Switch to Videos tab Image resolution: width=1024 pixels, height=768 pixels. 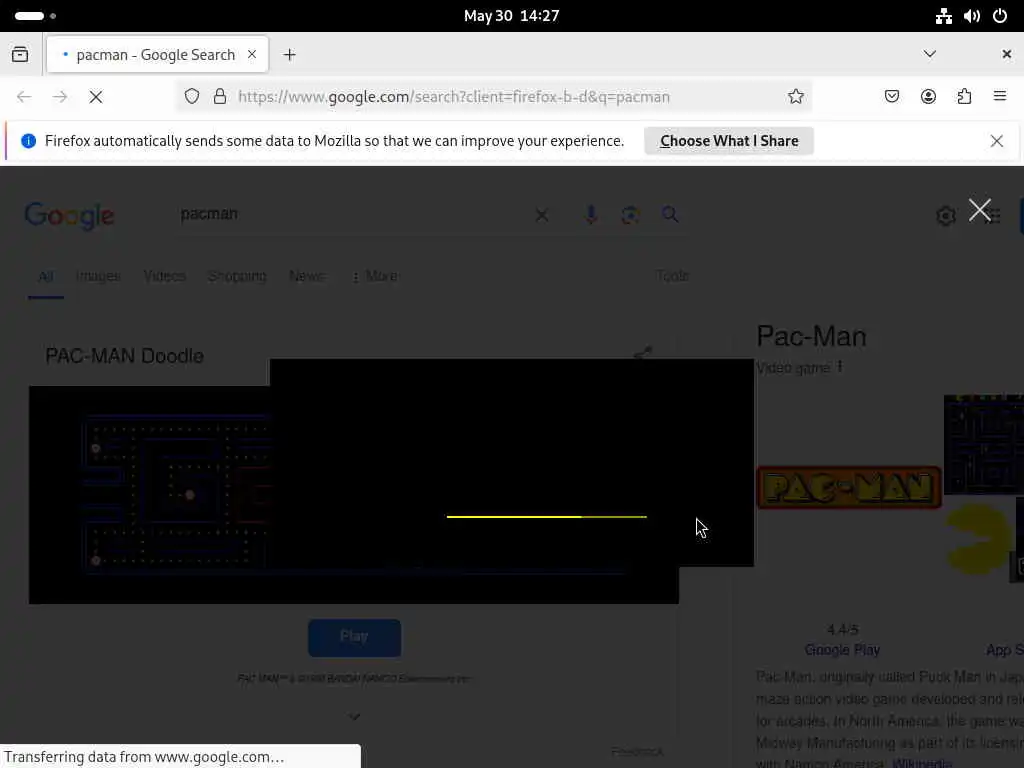(165, 276)
